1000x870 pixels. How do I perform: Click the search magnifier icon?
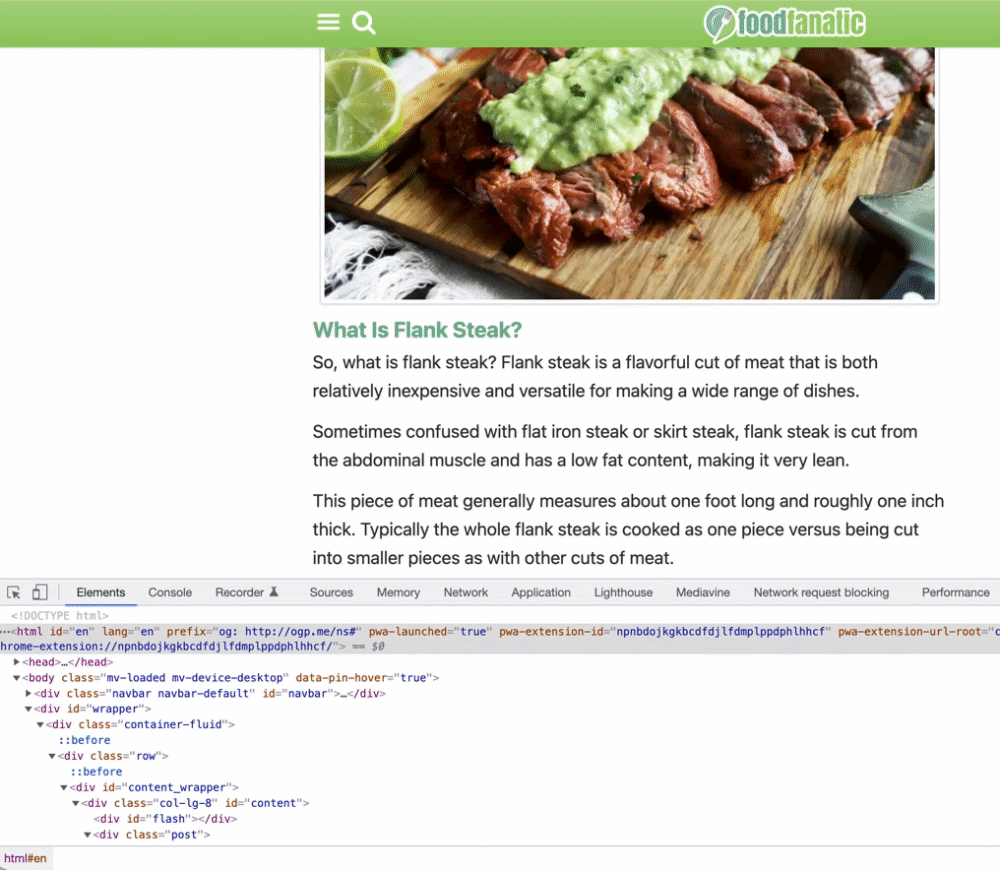point(364,23)
